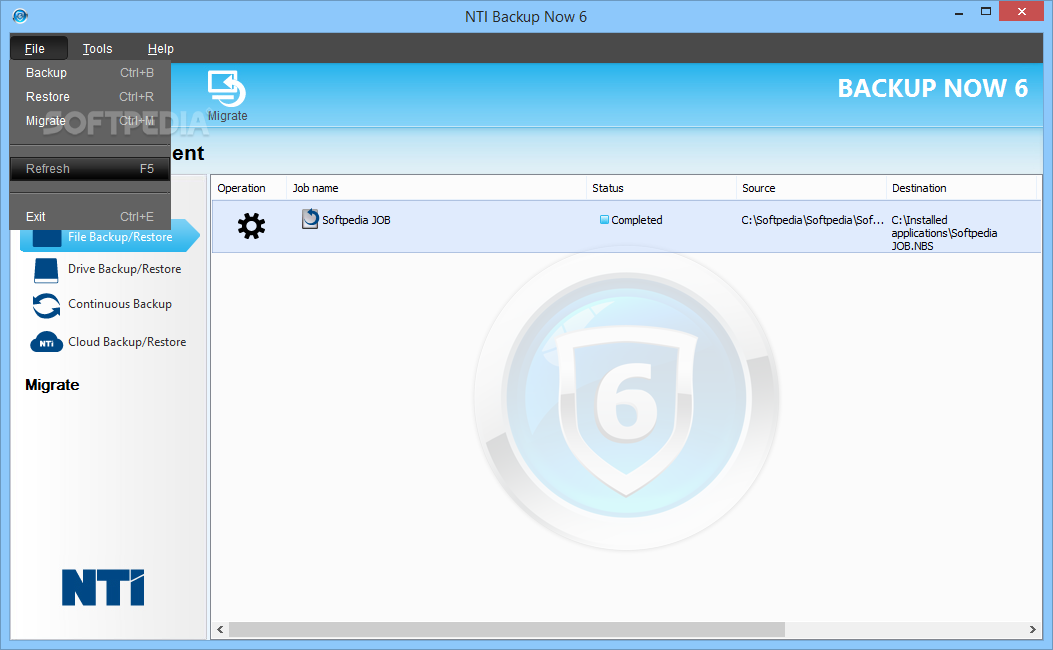Click the Drive Backup/Restore drive icon
1053x650 pixels.
click(46, 270)
